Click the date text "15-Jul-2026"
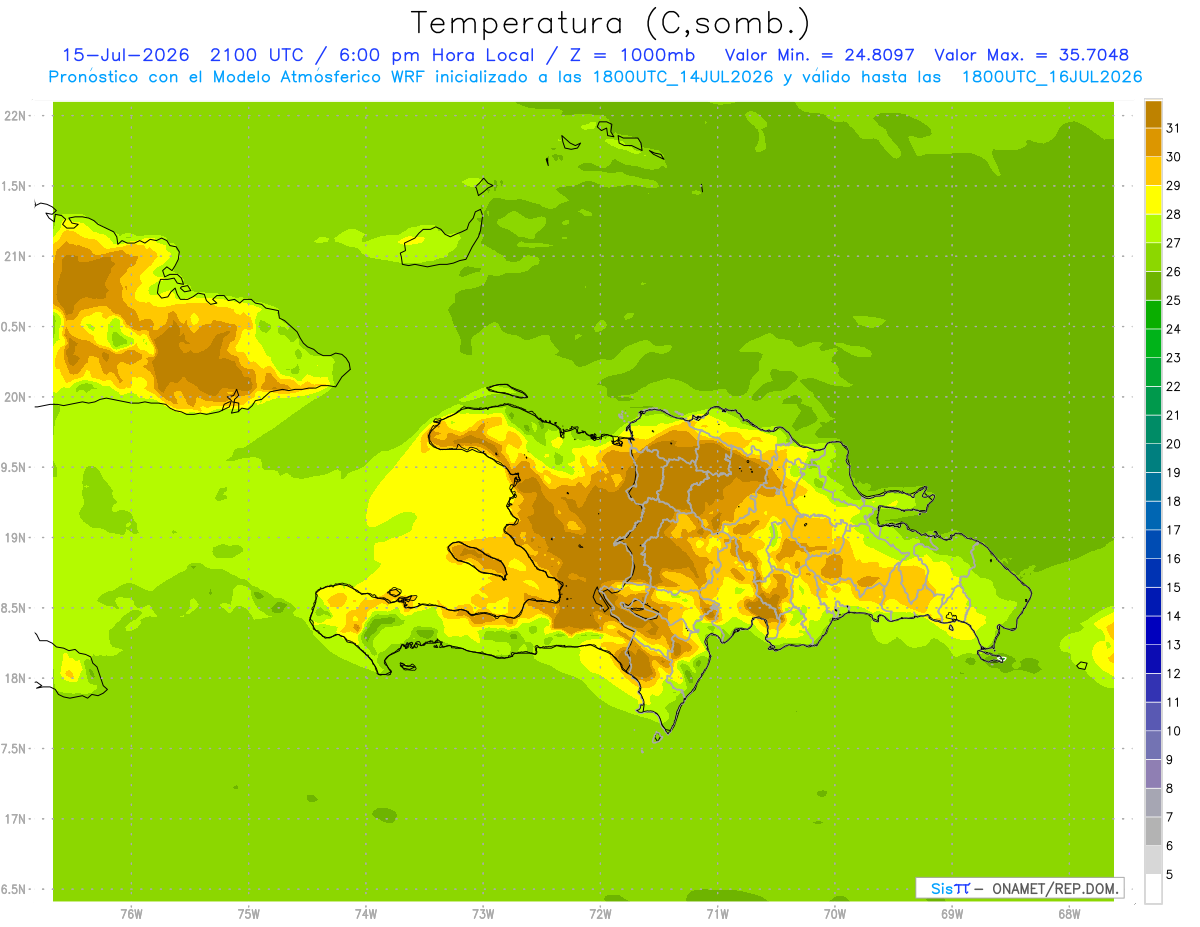Viewport: 1200px width, 927px height. (126, 55)
